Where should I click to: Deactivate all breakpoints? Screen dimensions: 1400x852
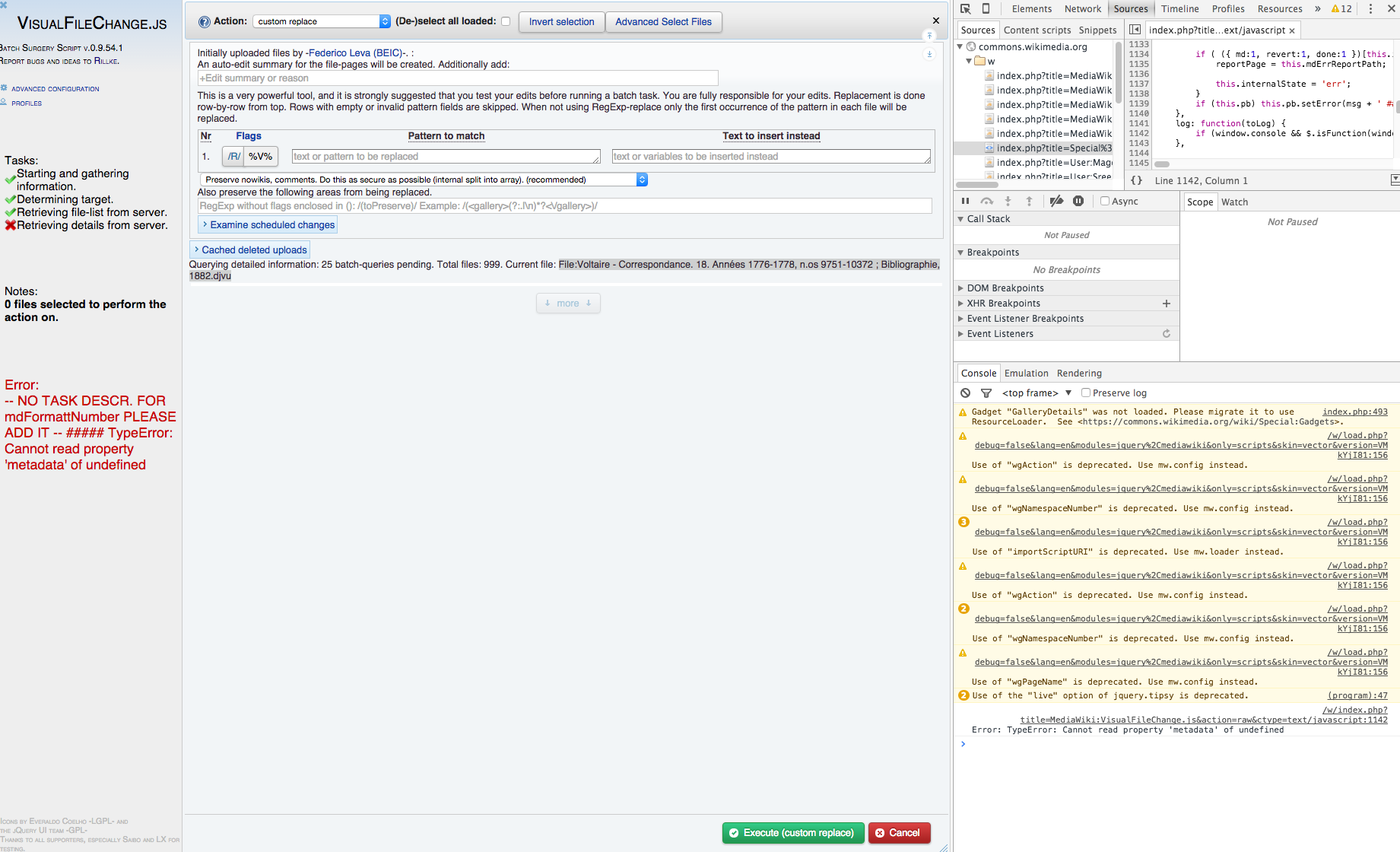tap(1056, 201)
